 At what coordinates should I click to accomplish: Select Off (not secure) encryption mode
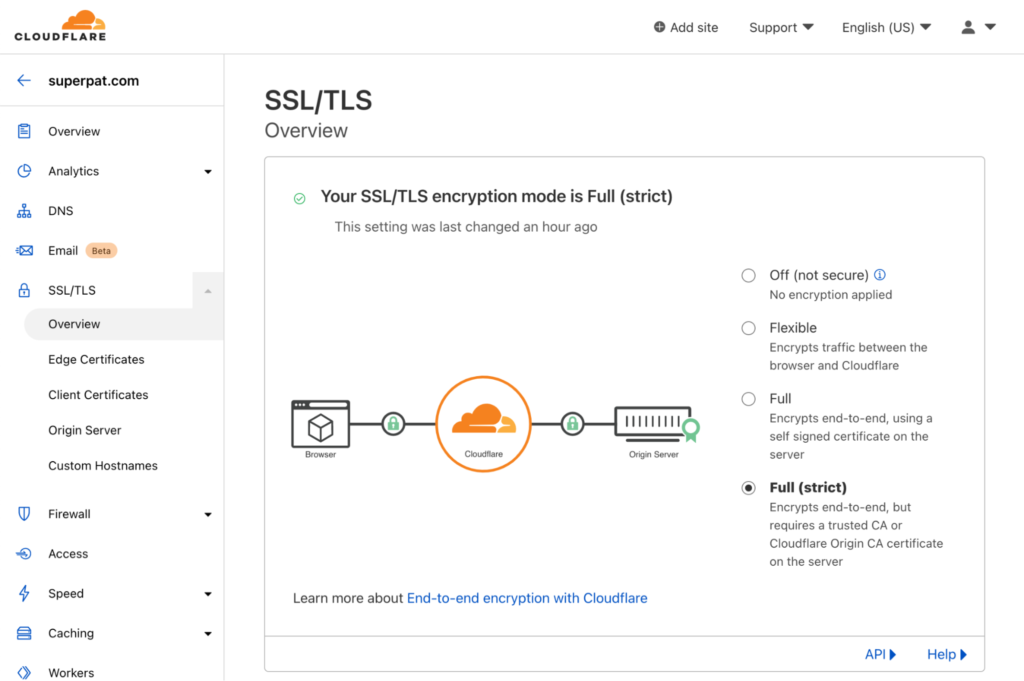[748, 275]
